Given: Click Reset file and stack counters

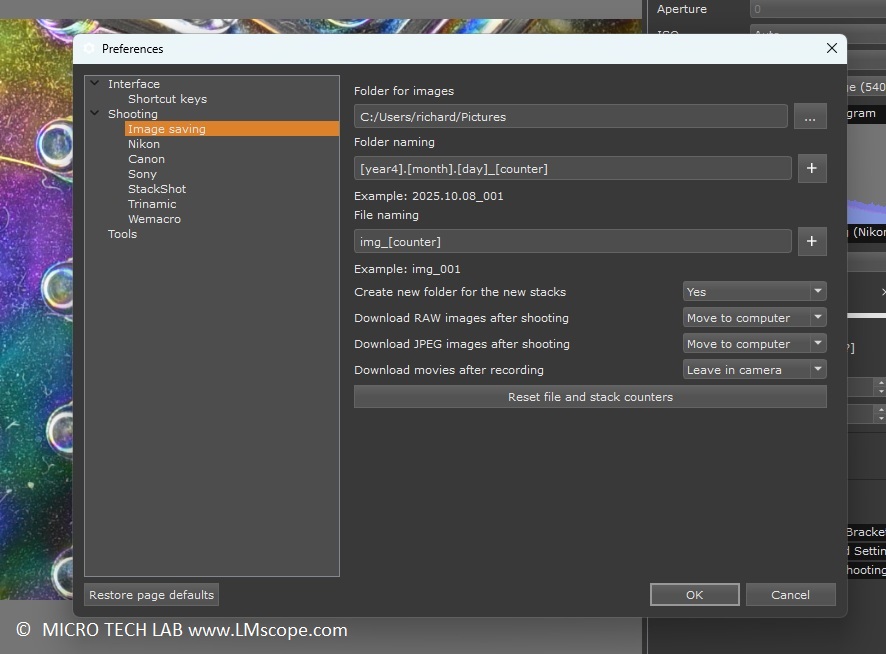Looking at the screenshot, I should click(590, 397).
